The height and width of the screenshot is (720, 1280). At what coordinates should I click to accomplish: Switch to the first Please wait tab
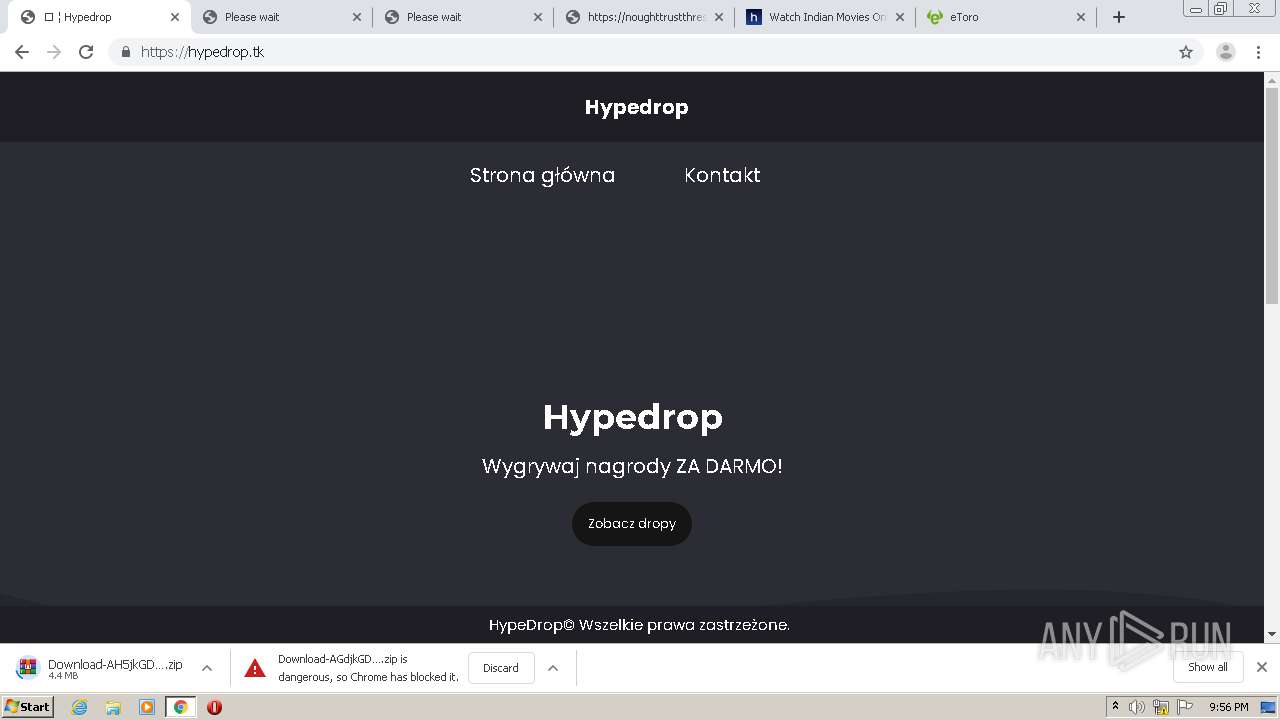[x=280, y=17]
